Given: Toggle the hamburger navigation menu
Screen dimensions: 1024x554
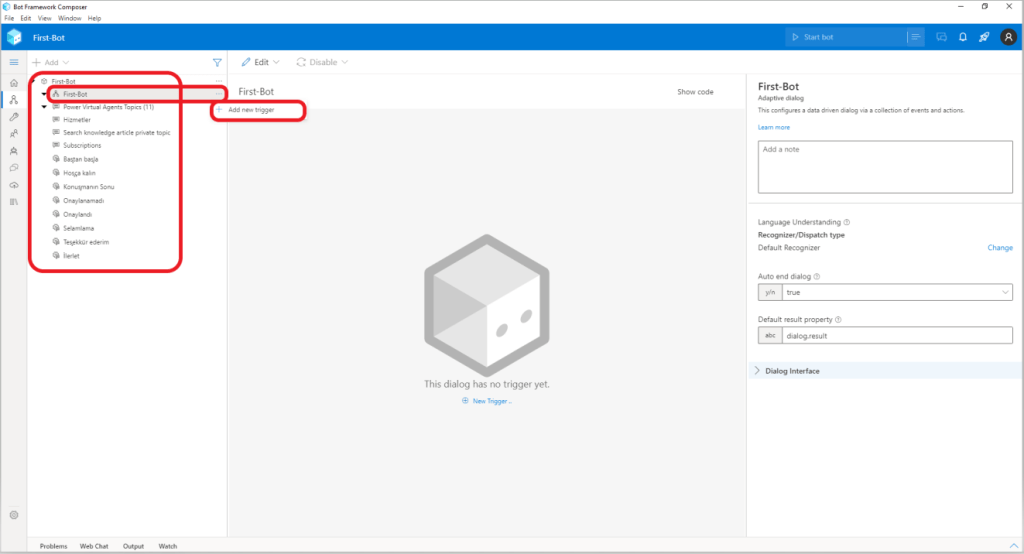Looking at the screenshot, I should tap(13, 62).
